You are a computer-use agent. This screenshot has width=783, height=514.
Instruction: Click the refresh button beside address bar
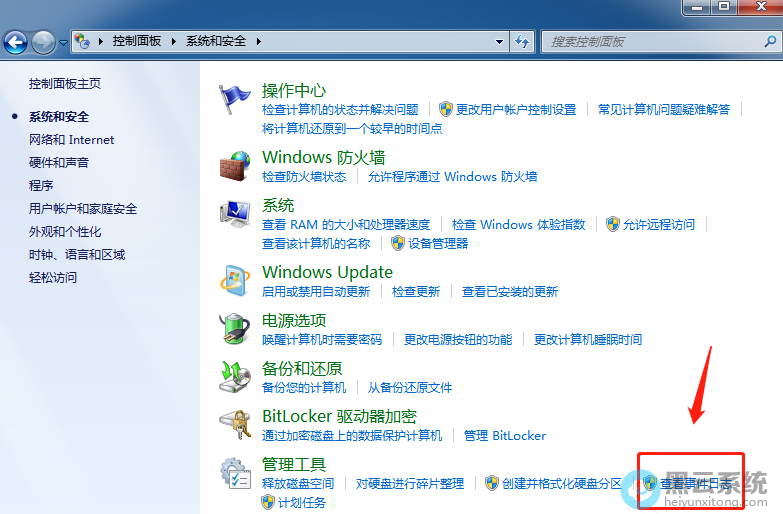[522, 42]
